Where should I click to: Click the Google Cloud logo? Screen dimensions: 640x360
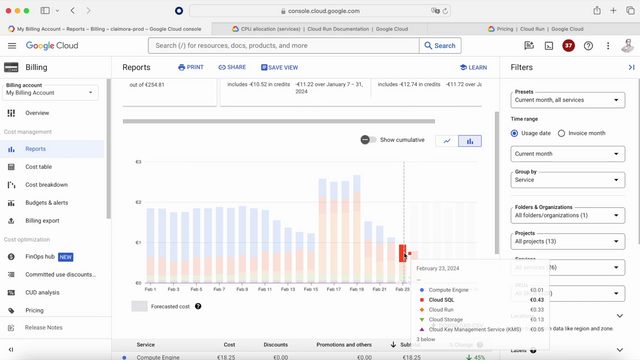(52, 46)
